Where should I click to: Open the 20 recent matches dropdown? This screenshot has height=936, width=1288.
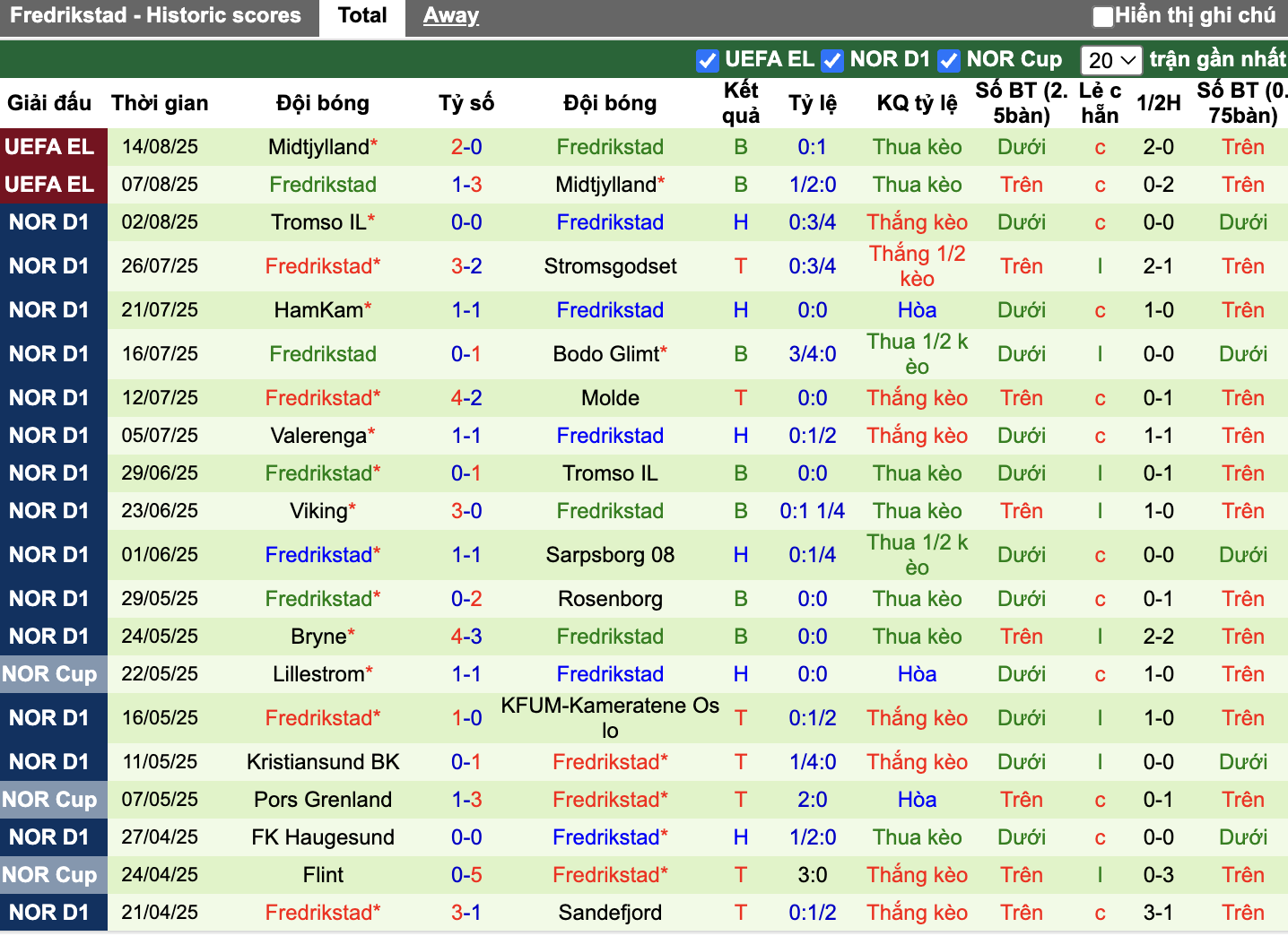point(1111,60)
